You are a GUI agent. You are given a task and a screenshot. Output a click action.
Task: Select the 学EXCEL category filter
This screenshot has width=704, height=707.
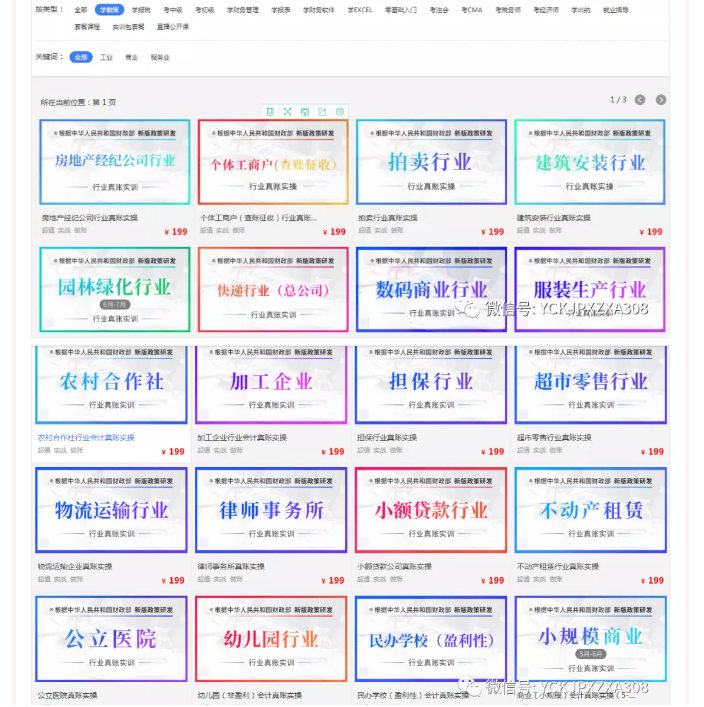360,10
